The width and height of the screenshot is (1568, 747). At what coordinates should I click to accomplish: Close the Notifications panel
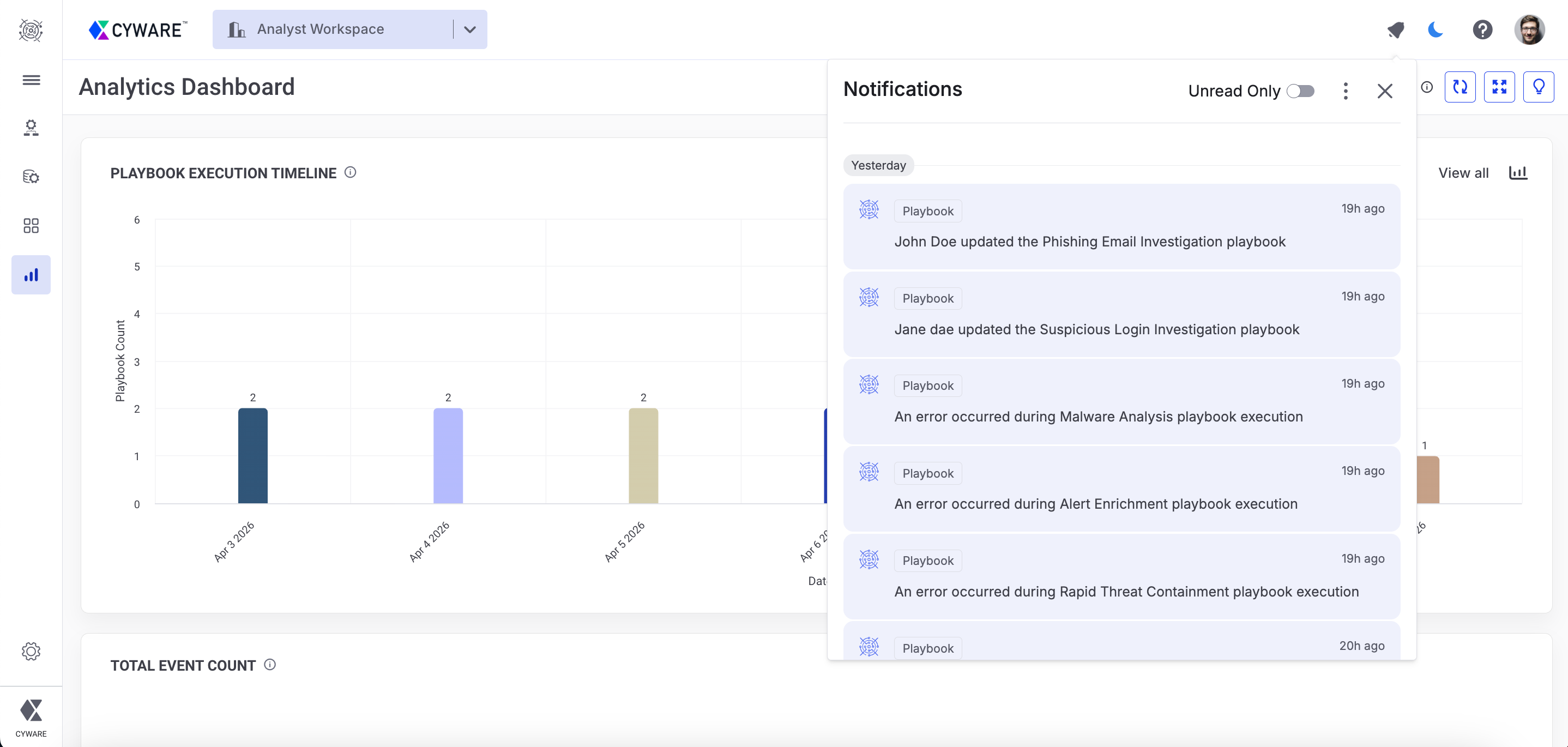tap(1385, 91)
